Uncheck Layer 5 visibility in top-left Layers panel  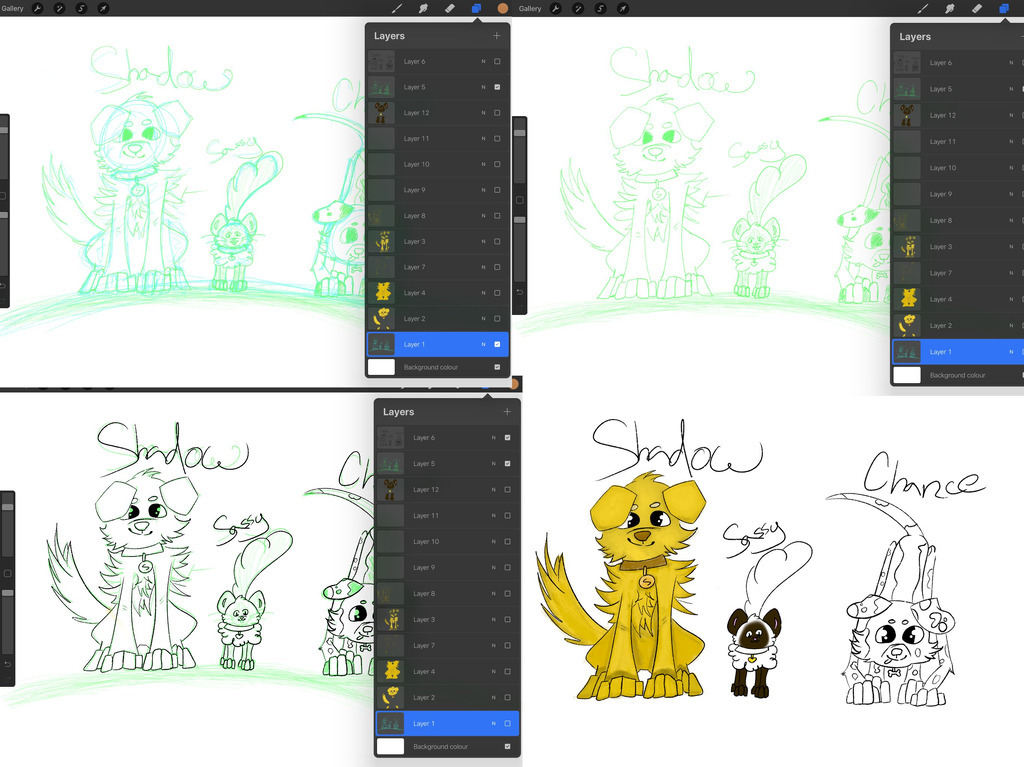pos(497,87)
